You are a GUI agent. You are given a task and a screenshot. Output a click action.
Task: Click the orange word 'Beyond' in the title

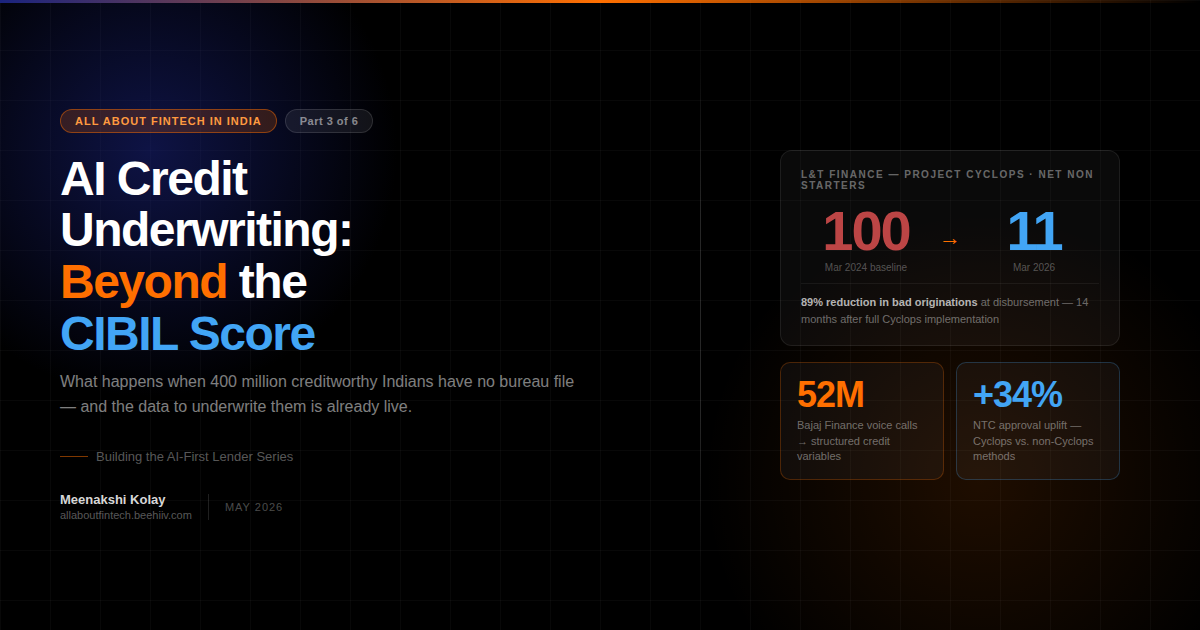(x=144, y=282)
